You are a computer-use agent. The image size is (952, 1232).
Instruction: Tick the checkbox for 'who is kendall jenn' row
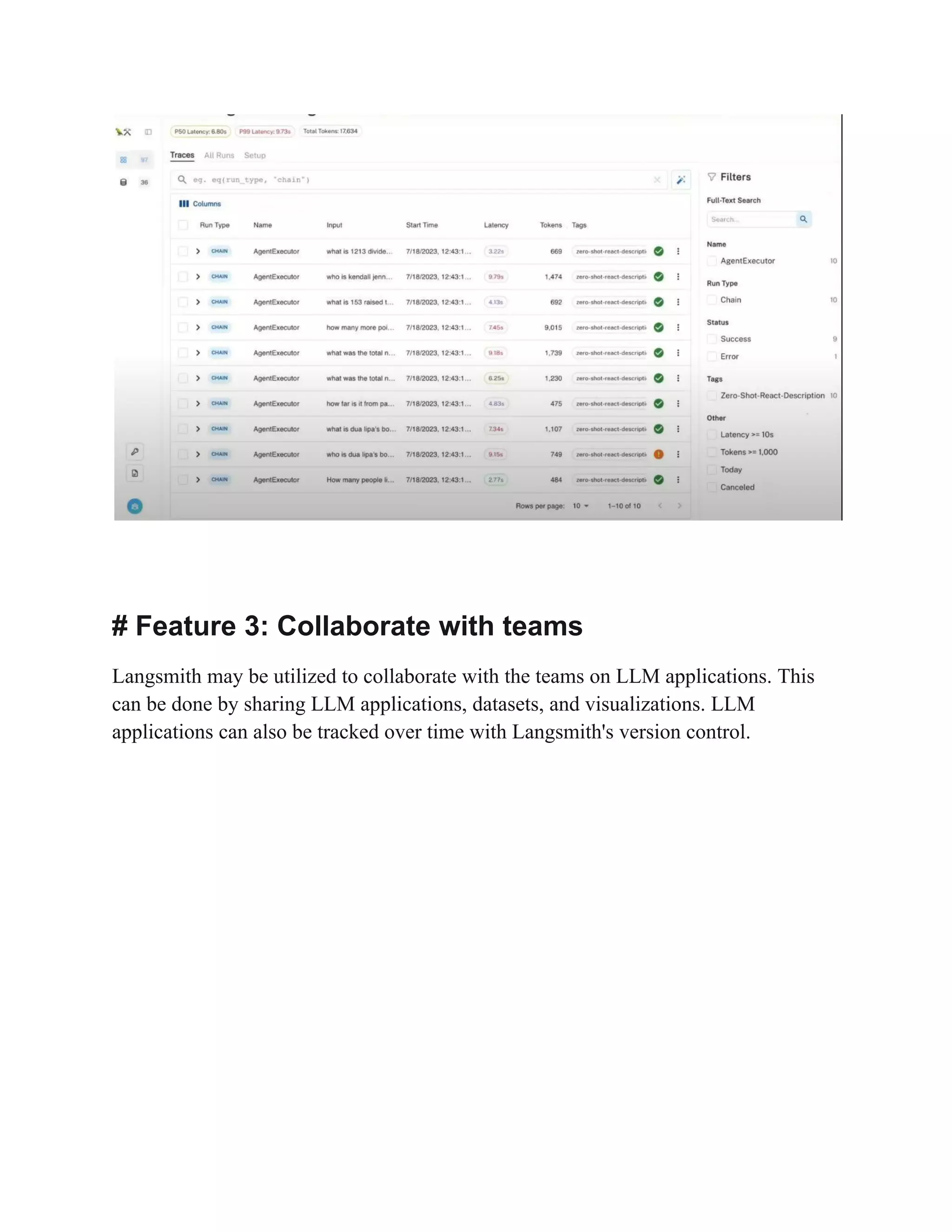click(x=183, y=277)
